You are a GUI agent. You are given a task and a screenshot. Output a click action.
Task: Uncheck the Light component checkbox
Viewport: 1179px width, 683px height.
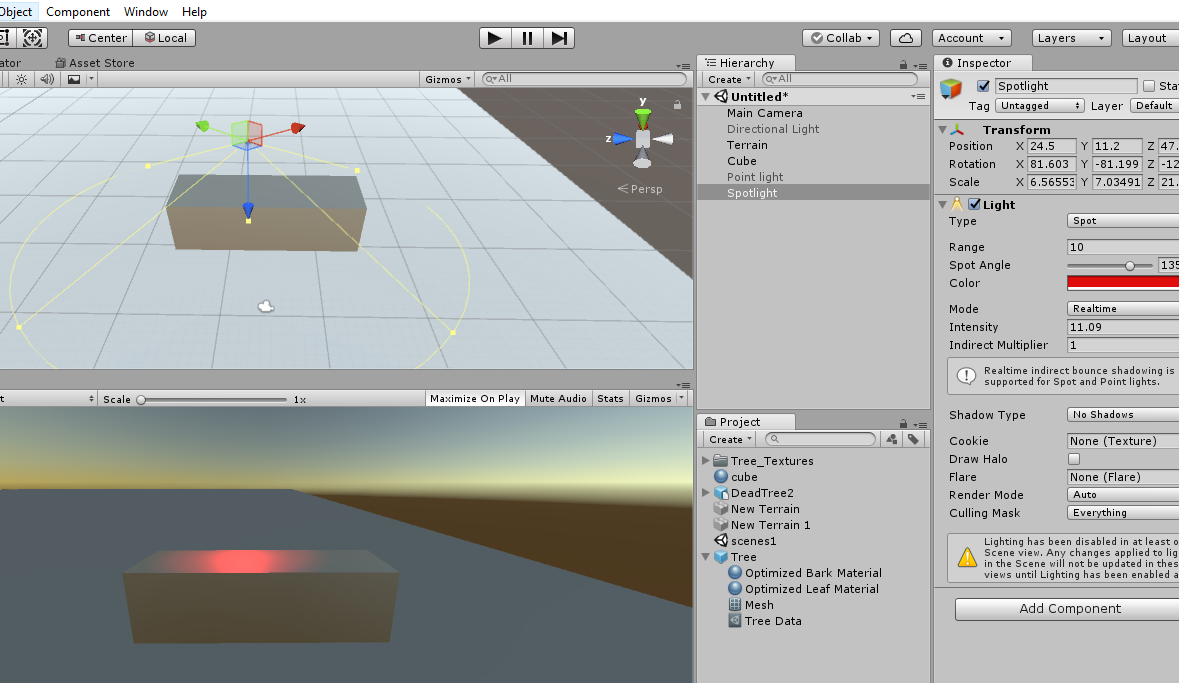click(974, 205)
